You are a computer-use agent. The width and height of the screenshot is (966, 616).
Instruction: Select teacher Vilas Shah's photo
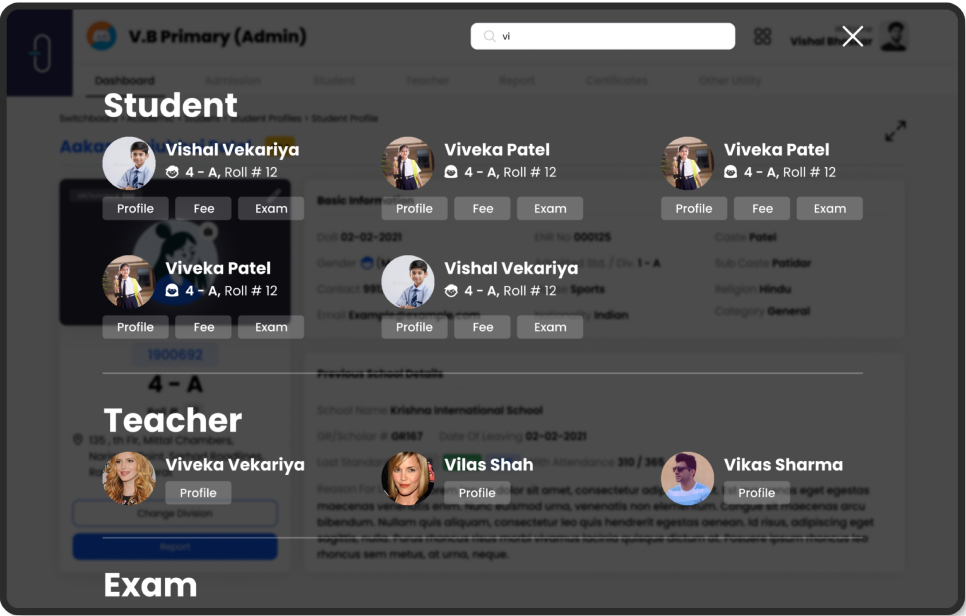408,478
